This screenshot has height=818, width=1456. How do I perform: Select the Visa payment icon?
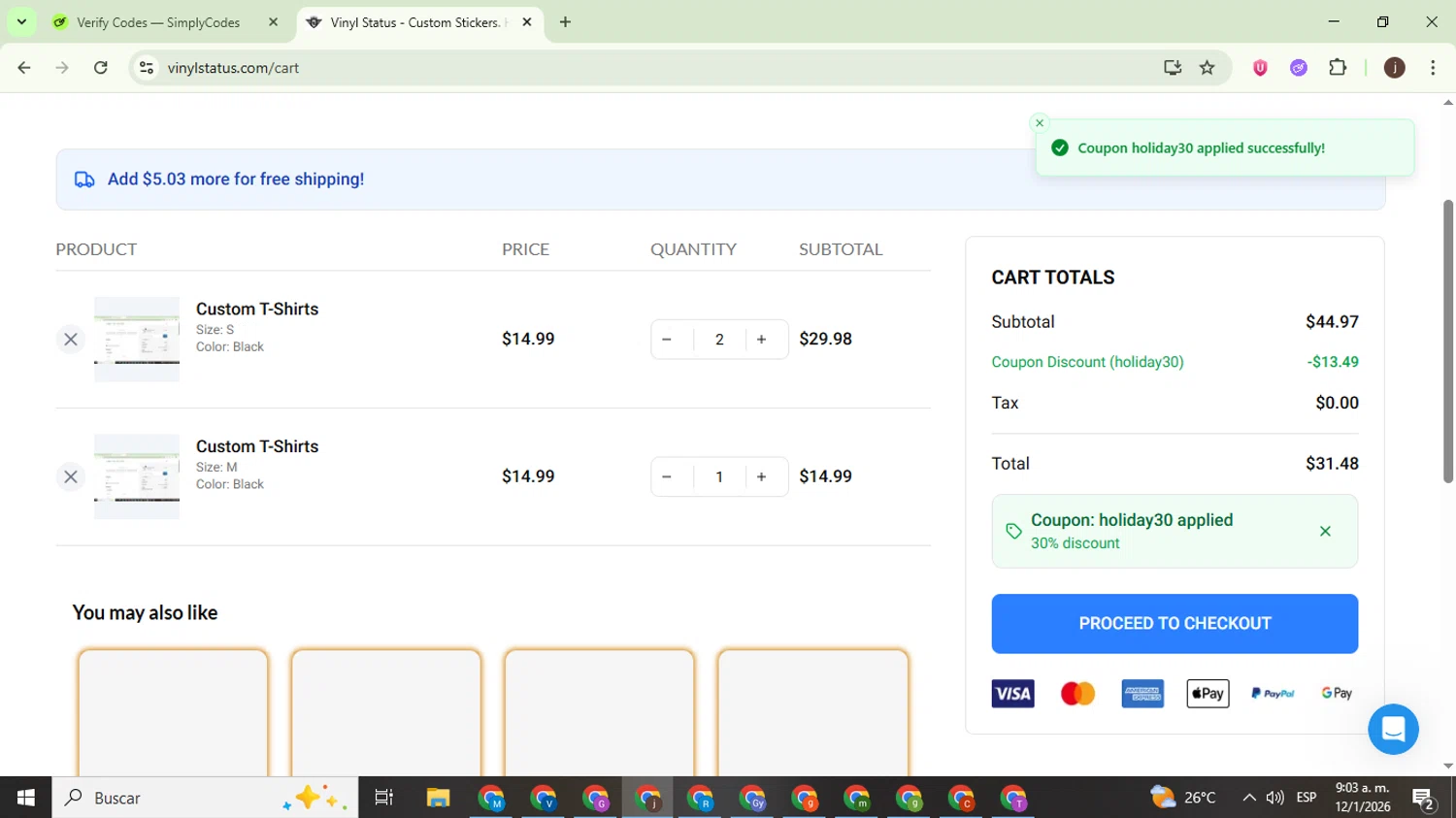[1012, 694]
